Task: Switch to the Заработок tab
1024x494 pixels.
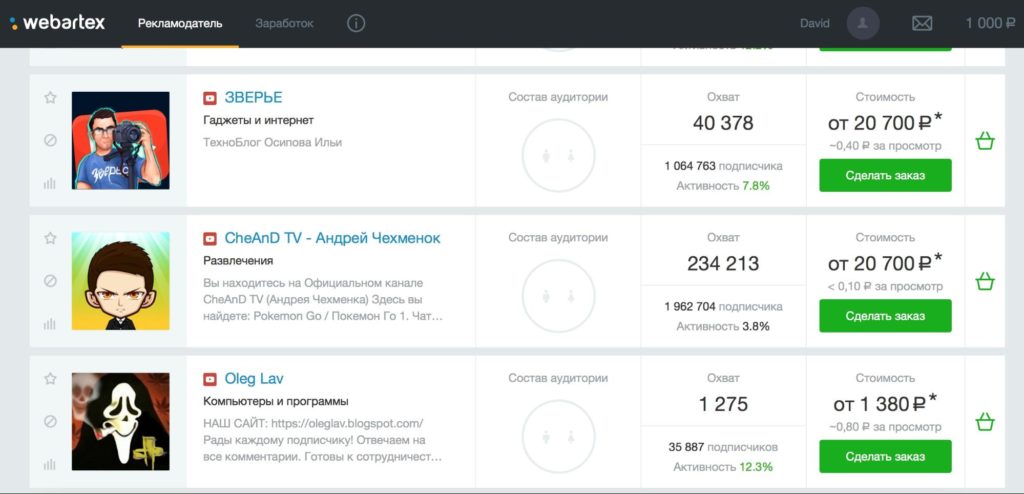Action: tap(284, 23)
